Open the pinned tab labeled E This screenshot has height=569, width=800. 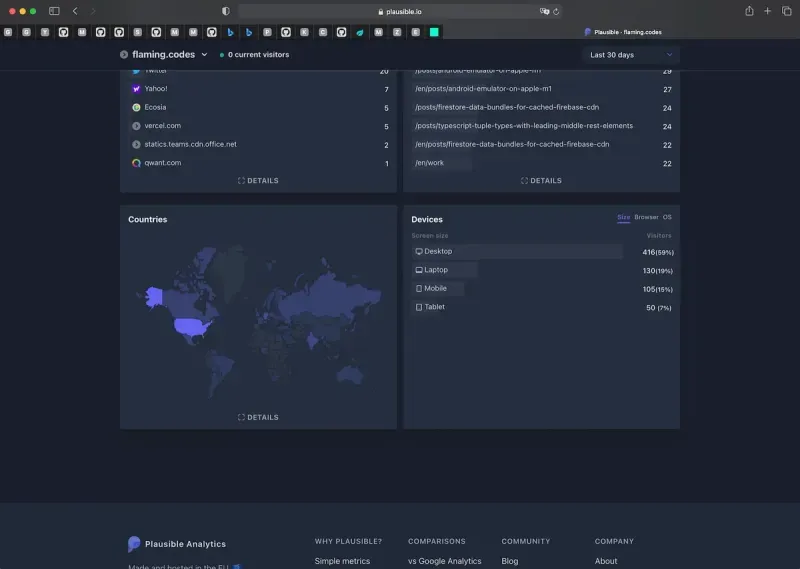point(416,32)
